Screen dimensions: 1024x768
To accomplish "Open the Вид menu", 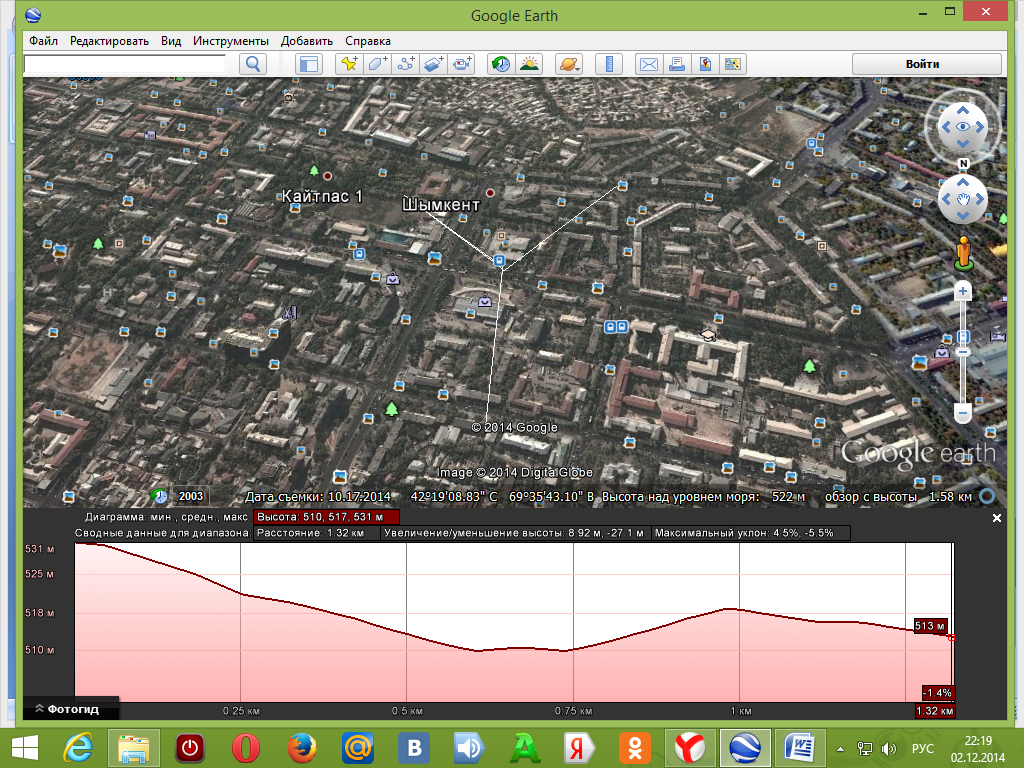I will [x=171, y=40].
